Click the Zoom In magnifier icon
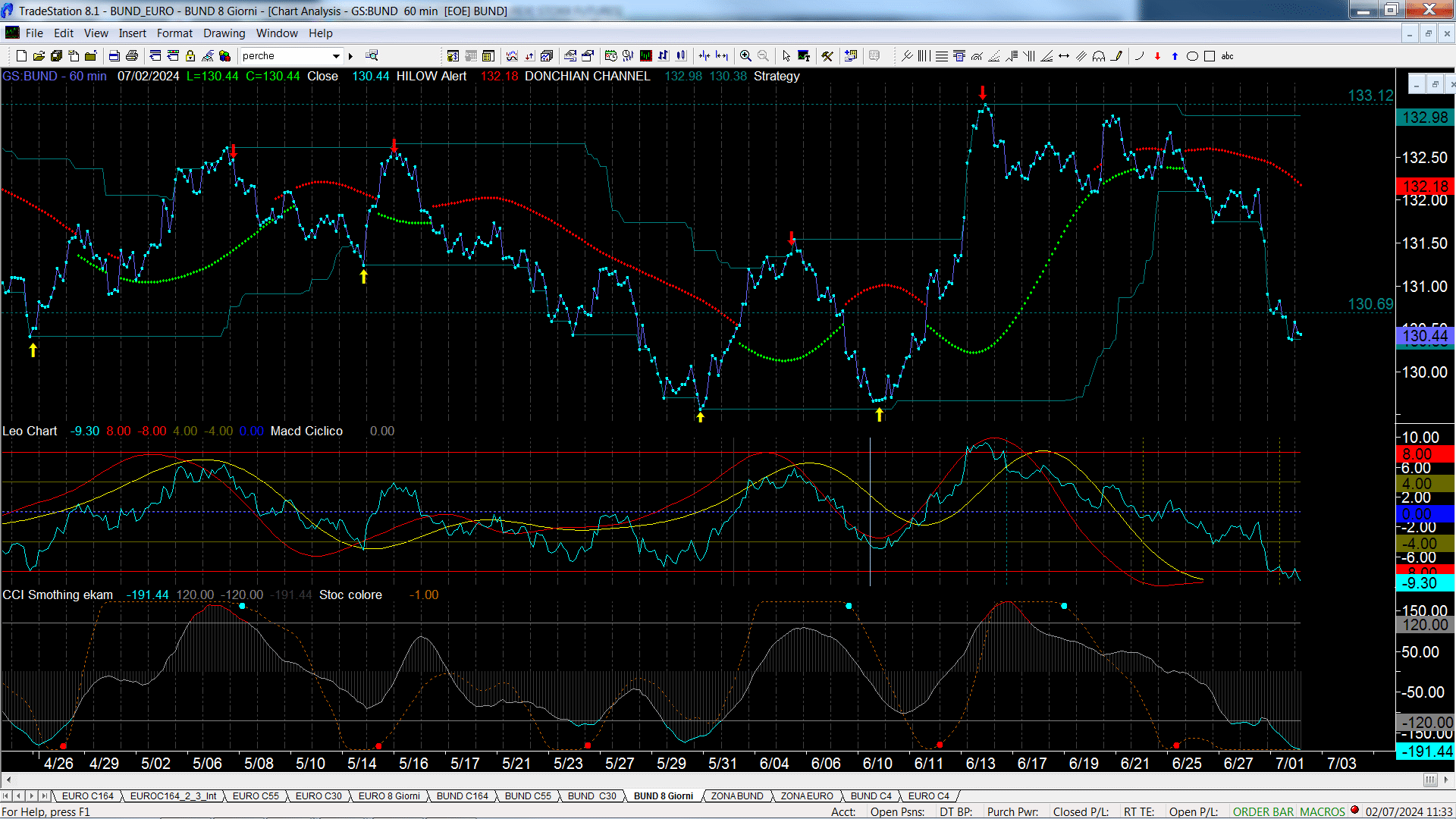Viewport: 1456px width, 819px height. (746, 56)
